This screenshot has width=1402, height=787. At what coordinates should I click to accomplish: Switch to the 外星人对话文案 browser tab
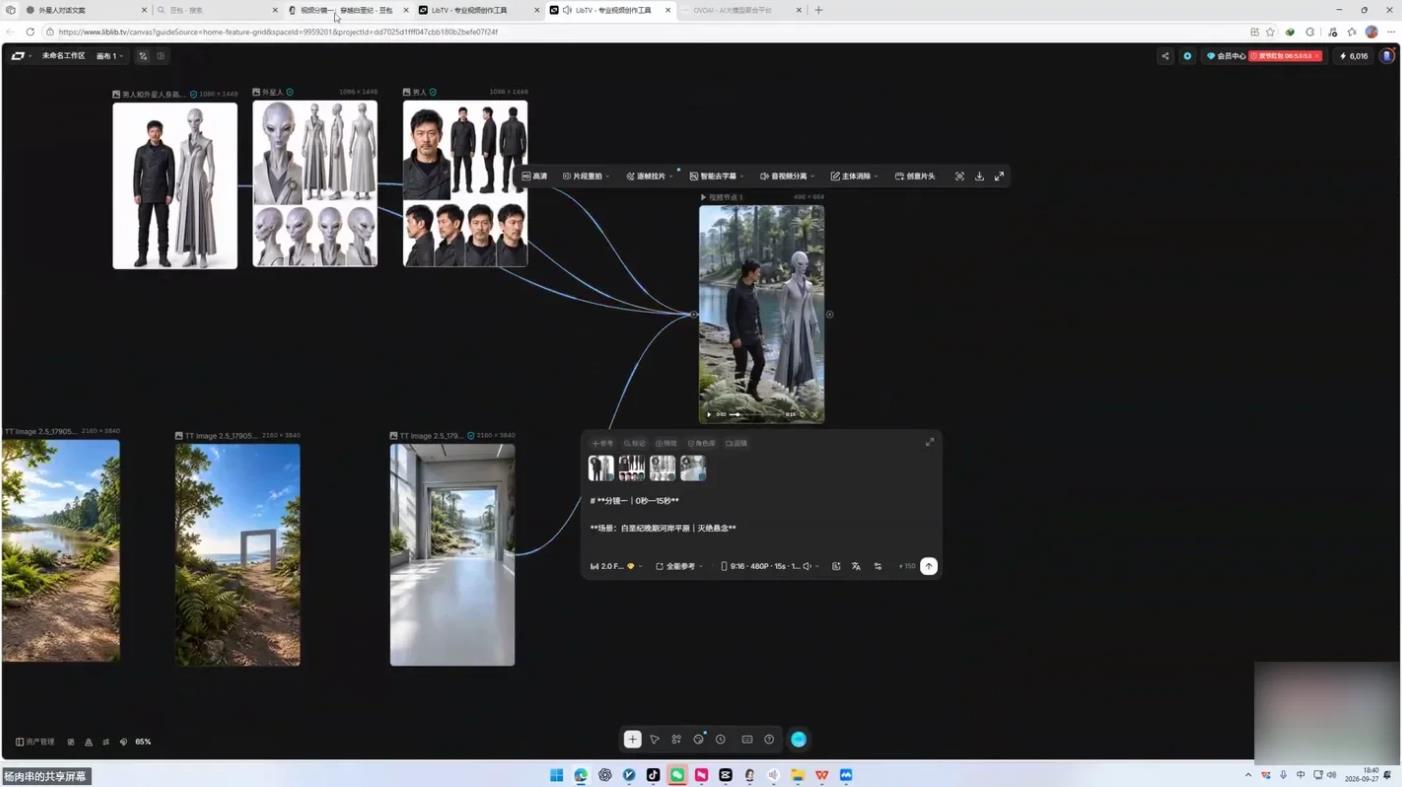click(x=84, y=10)
